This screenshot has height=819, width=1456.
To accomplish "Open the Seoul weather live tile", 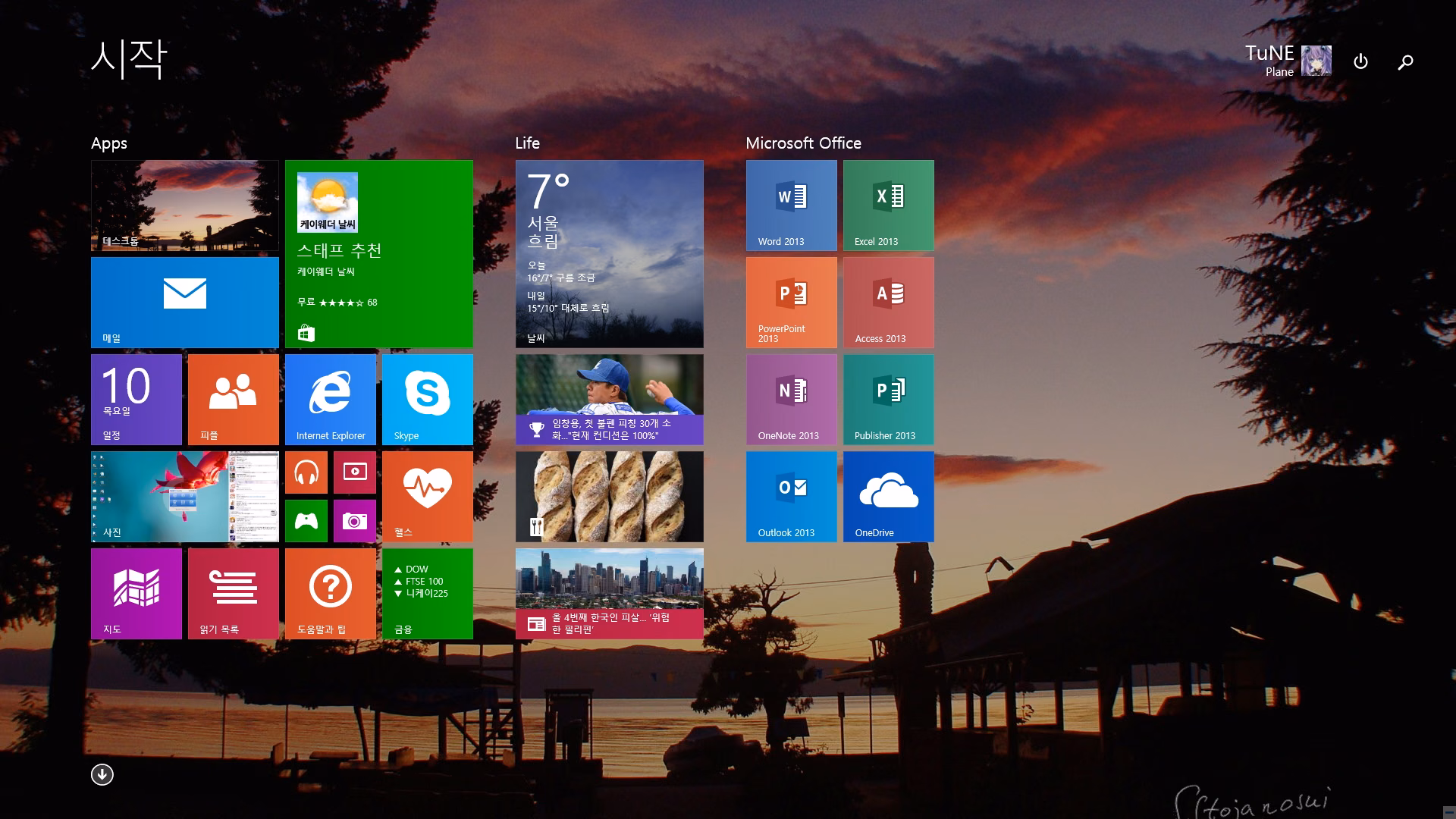I will 609,254.
